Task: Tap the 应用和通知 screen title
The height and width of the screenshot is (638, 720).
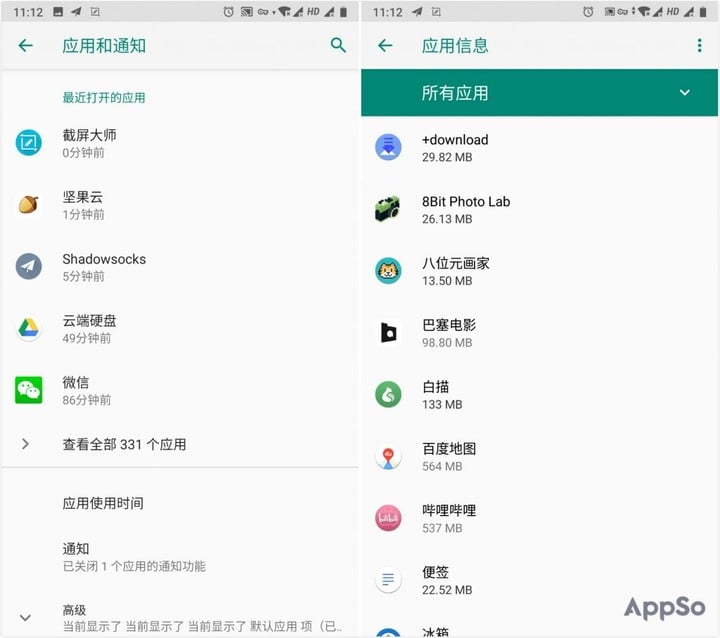Action: [x=104, y=46]
